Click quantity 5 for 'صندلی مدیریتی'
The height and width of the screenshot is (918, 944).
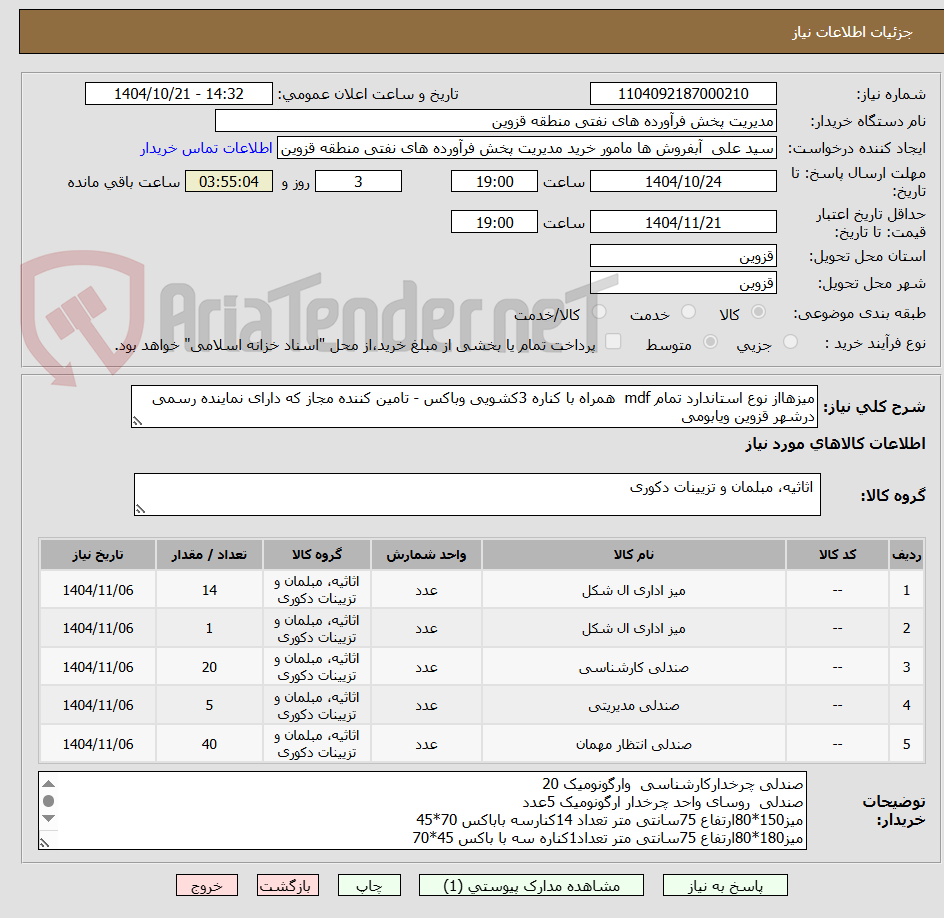pos(209,705)
